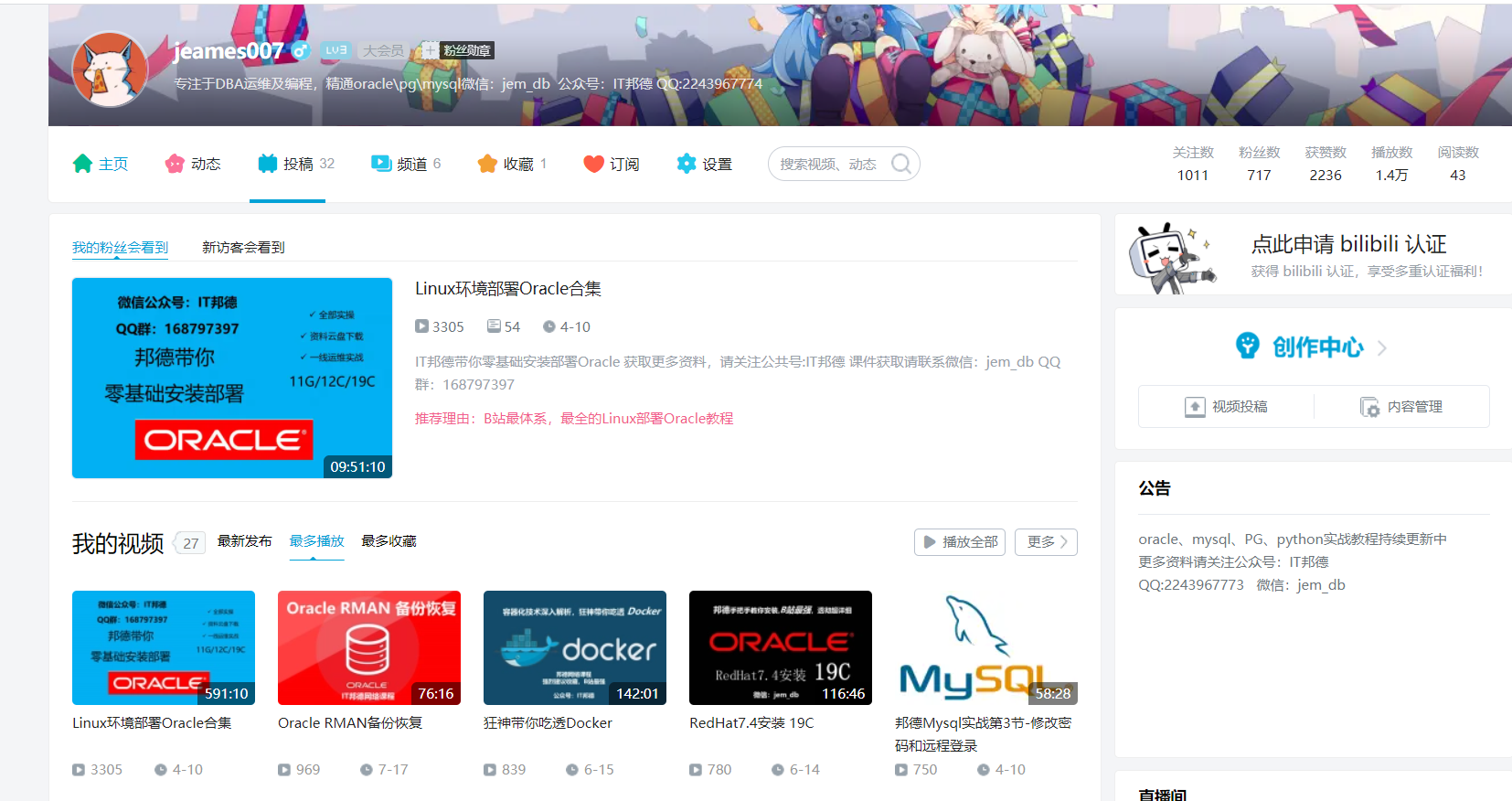Open the 设置 settings tab
This screenshot has height=801, width=1512.
[x=704, y=164]
